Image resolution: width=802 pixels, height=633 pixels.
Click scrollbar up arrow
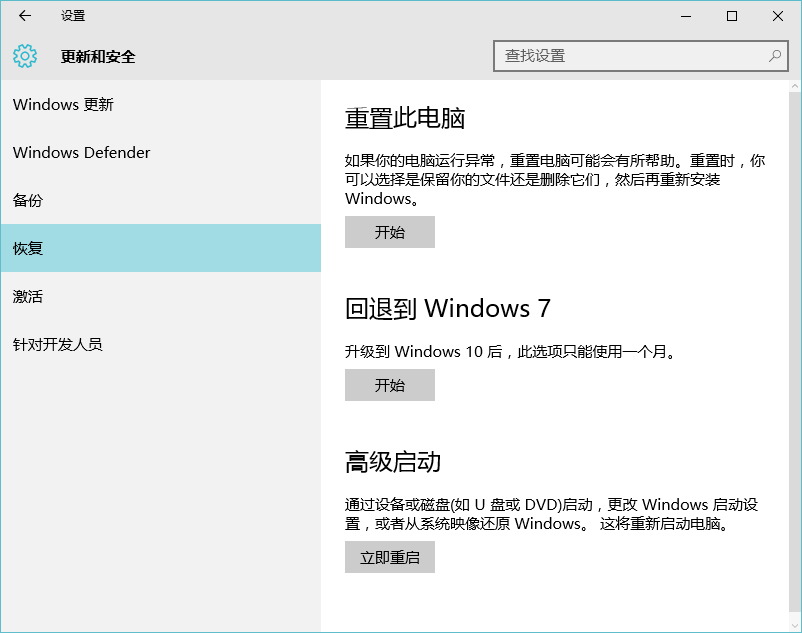pyautogui.click(x=795, y=86)
